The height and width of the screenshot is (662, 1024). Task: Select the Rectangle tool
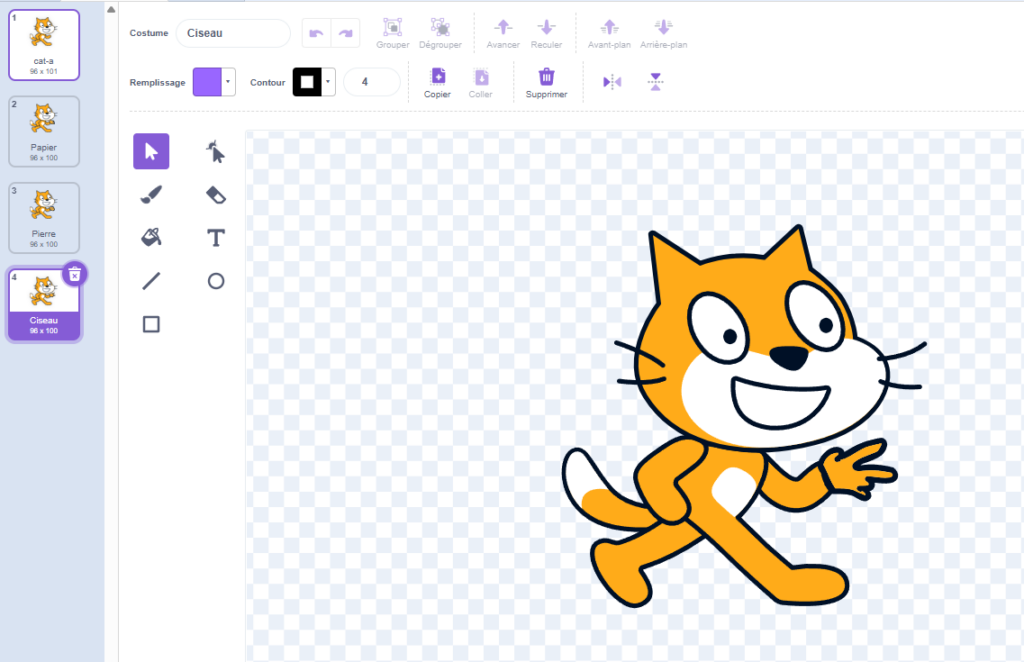(151, 324)
